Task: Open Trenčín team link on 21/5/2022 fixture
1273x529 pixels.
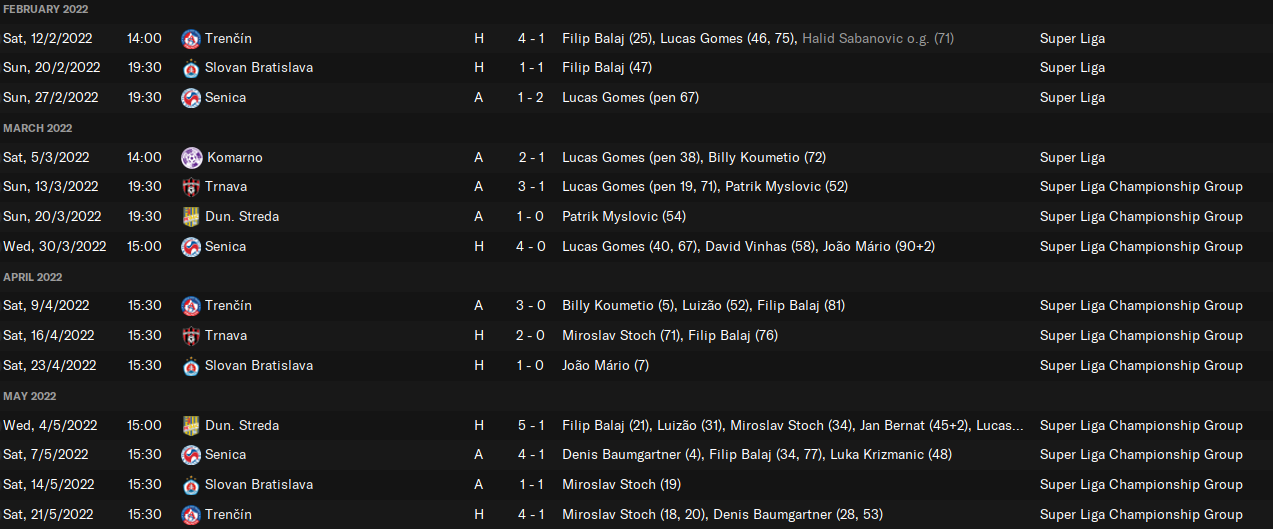Action: coord(228,514)
